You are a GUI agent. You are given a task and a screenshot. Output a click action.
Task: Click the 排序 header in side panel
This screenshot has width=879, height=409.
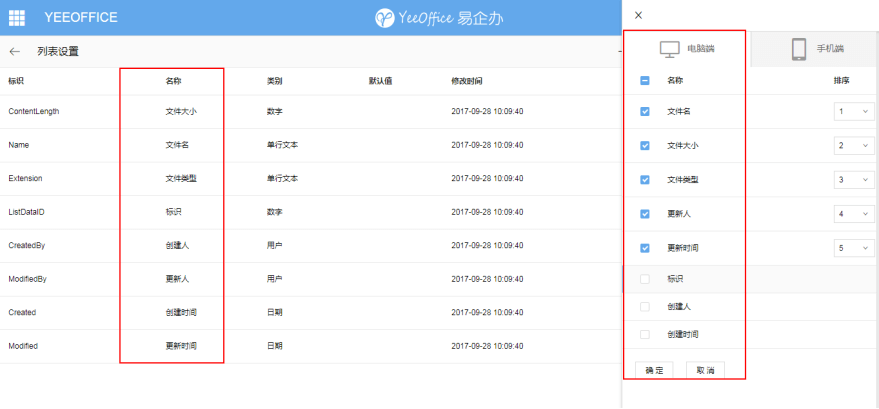(x=841, y=81)
